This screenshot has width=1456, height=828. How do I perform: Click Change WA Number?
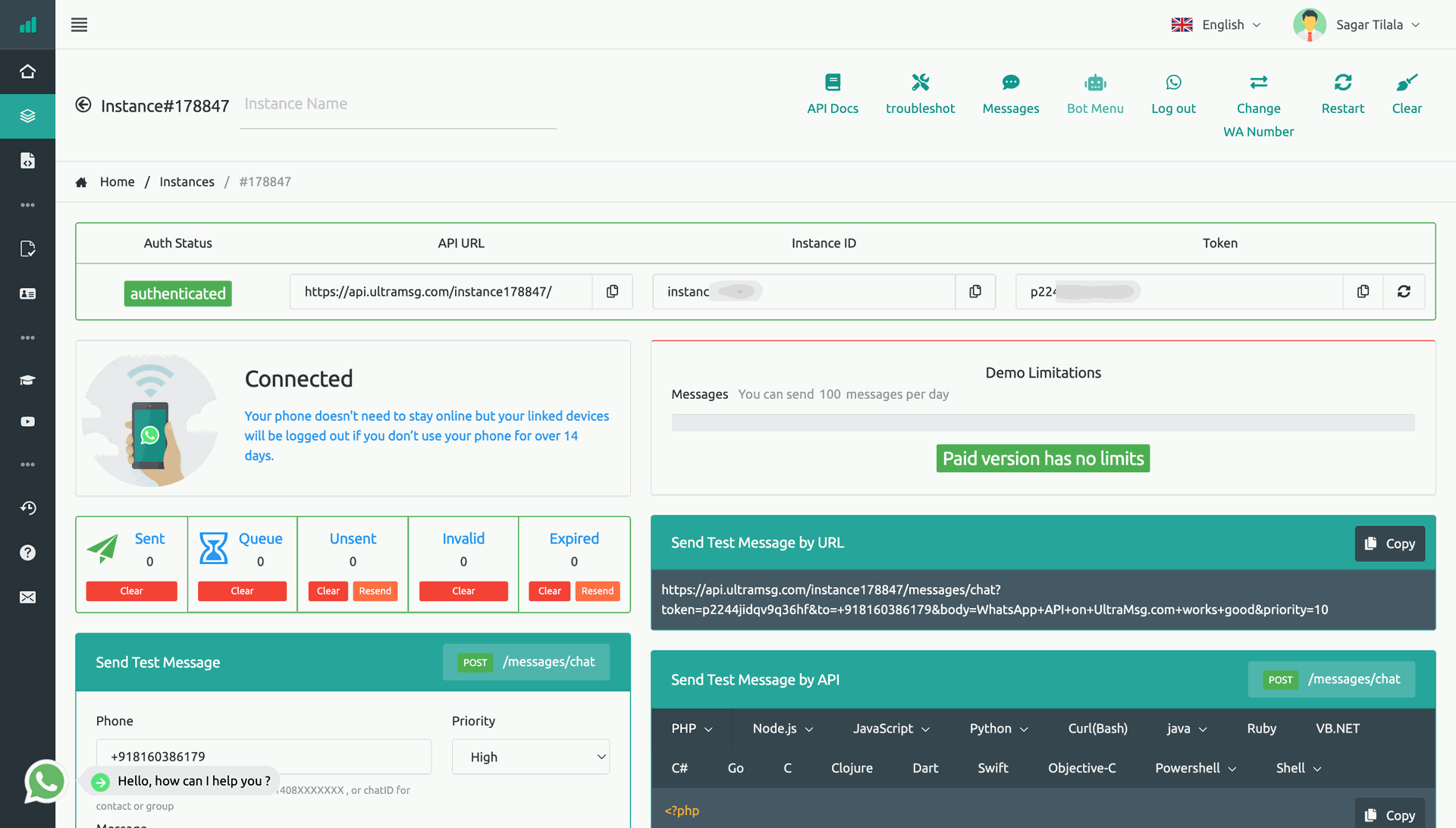coord(1258,105)
